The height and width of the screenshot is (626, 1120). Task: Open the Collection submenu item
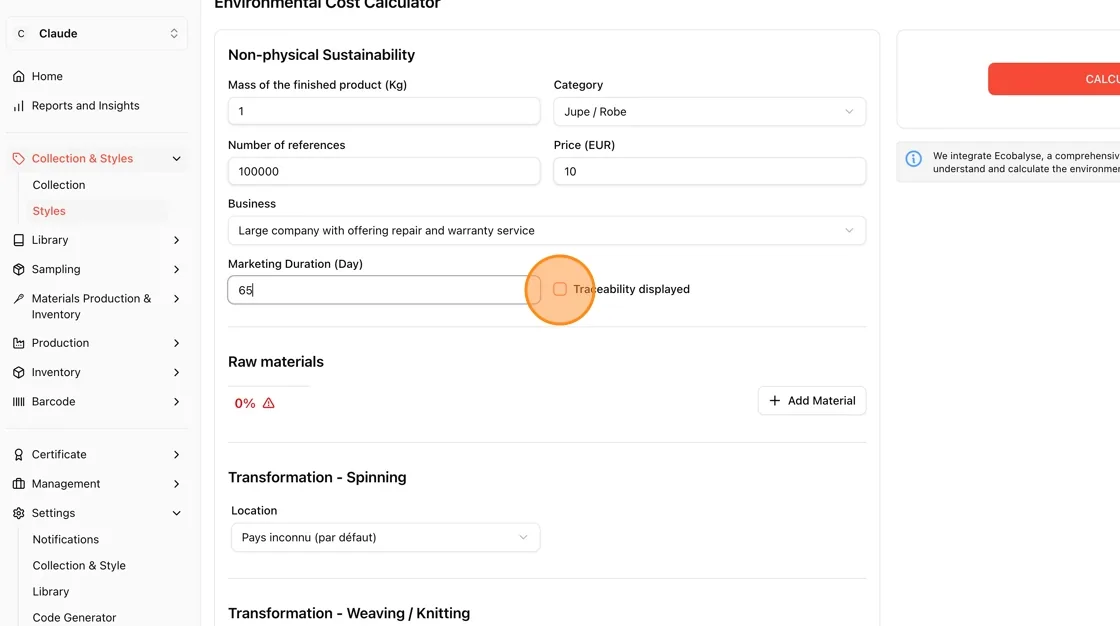[x=59, y=185]
